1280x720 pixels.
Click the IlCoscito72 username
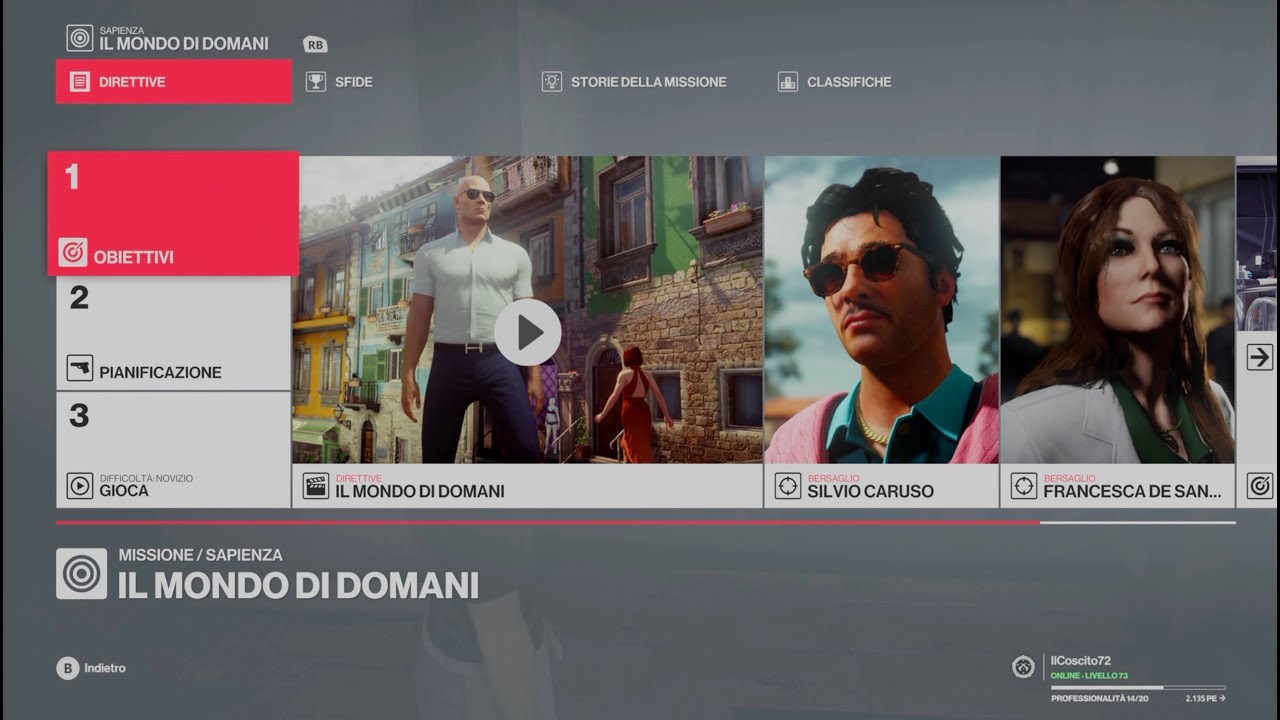(x=1080, y=661)
